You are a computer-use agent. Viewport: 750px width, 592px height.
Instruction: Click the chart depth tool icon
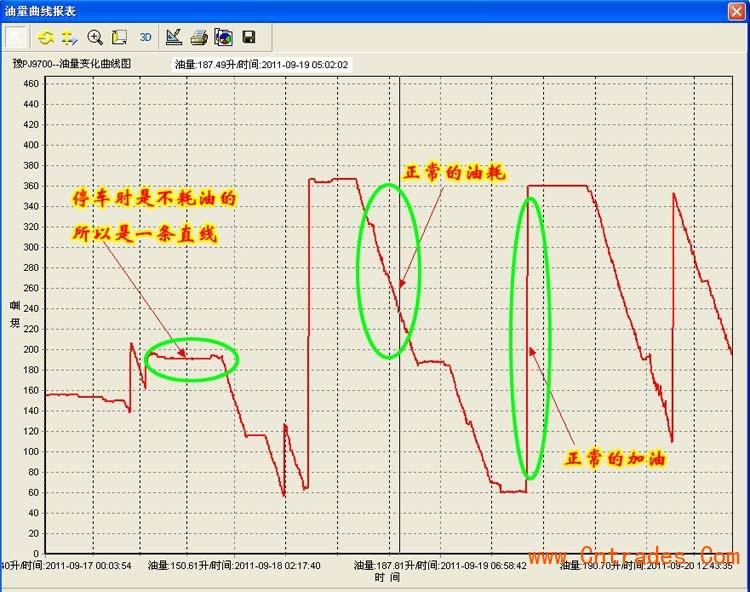(120, 38)
